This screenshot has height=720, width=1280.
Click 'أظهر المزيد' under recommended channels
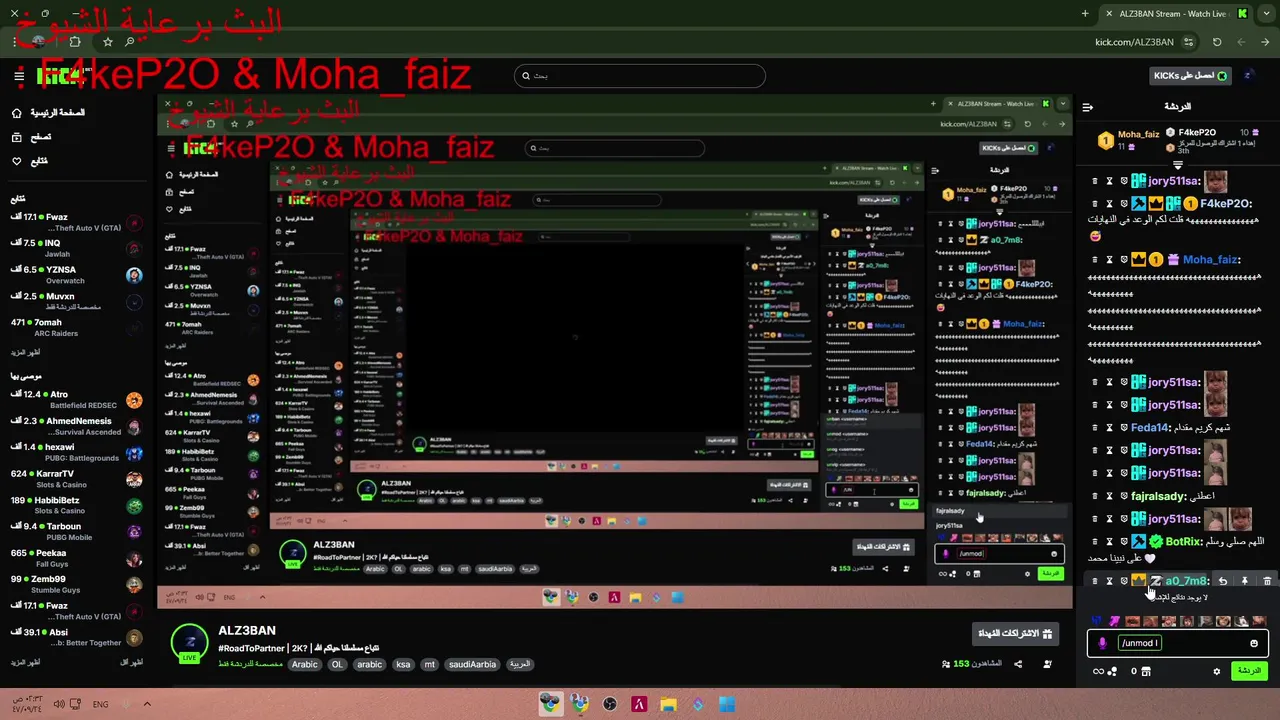(26, 662)
